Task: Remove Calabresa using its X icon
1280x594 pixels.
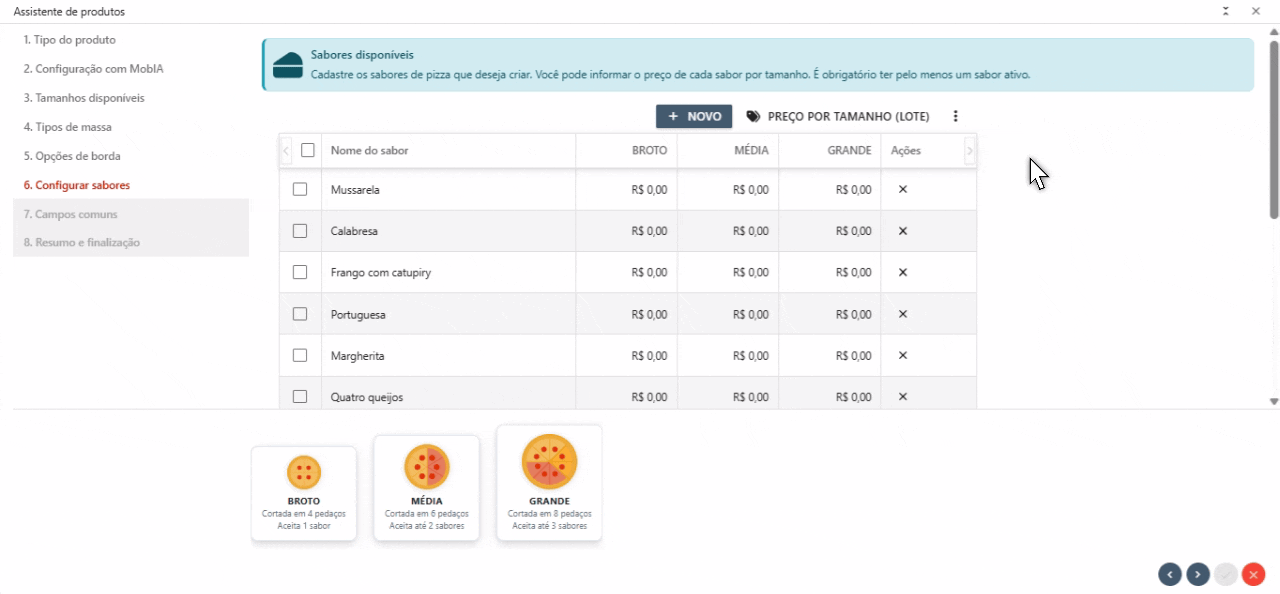Action: 902,231
